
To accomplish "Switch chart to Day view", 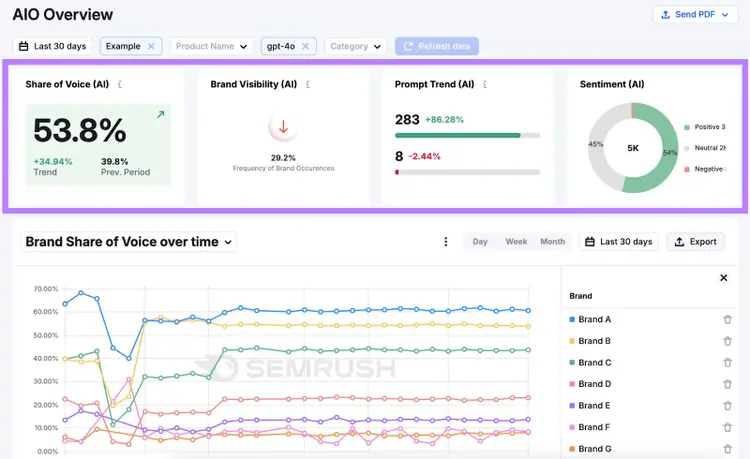I will coord(480,242).
